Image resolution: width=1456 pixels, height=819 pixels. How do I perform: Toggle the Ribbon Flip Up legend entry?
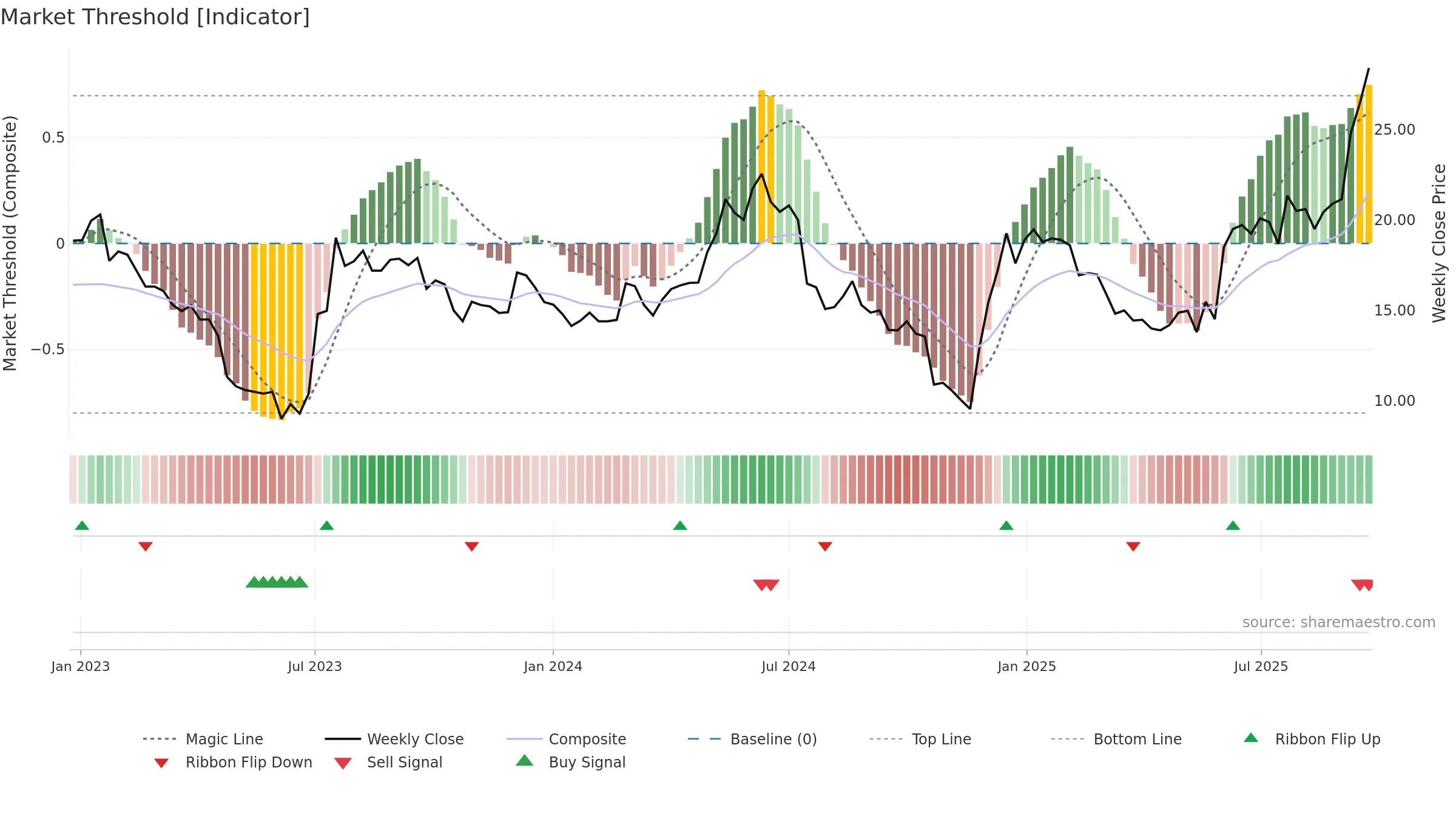coord(1312,739)
